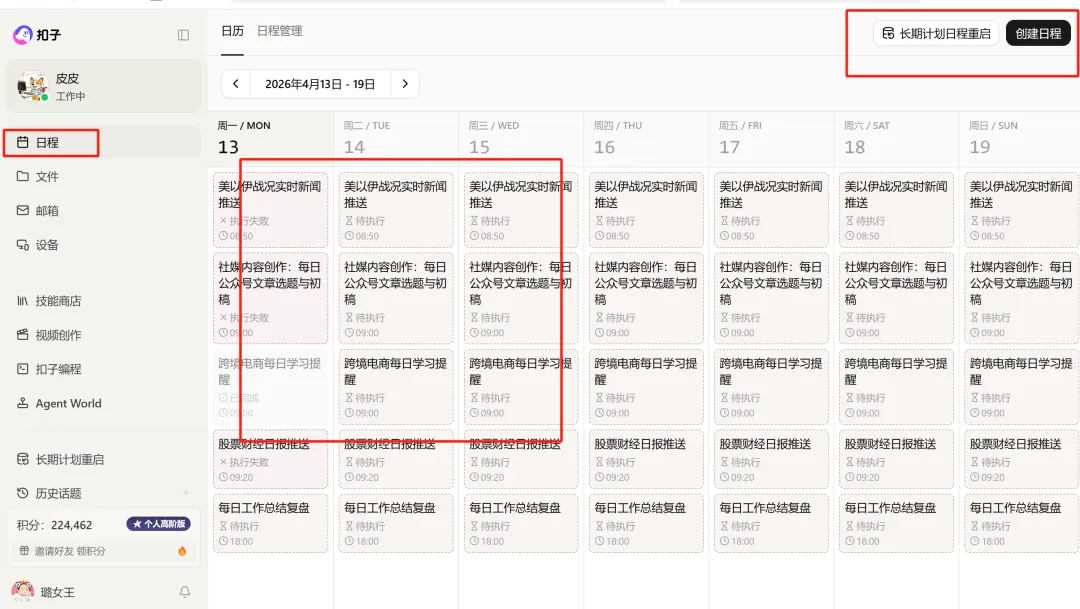The image size is (1080, 609).
Task: Open notifications via the bell icon
Action: pyautogui.click(x=185, y=592)
